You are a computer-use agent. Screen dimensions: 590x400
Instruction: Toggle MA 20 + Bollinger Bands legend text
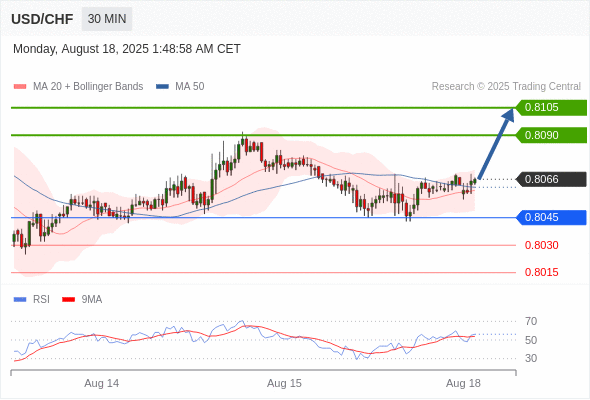coord(88,87)
